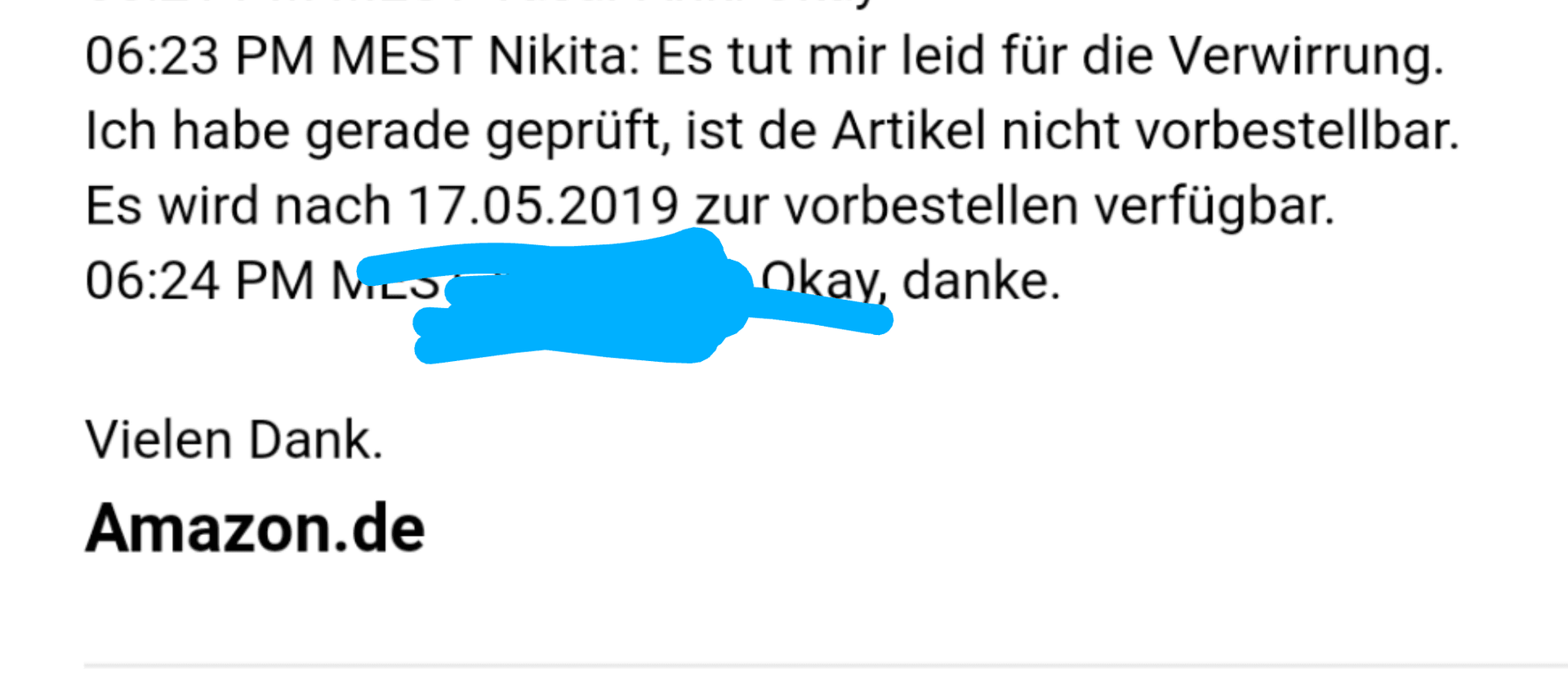Click the phrase 'Es tut mir leid'
The width and height of the screenshot is (1568, 696).
click(821, 56)
